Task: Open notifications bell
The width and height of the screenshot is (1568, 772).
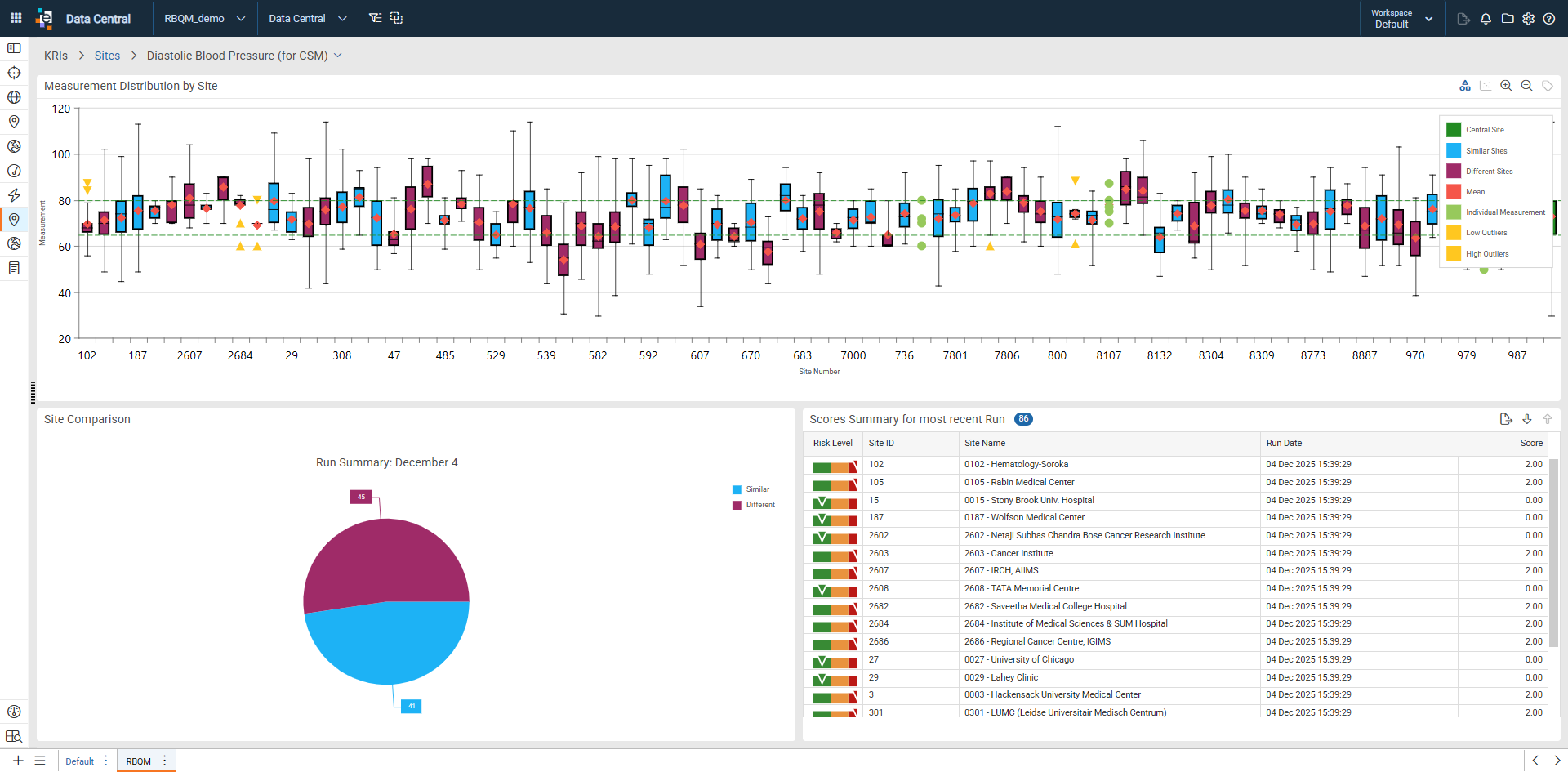Action: point(1486,19)
